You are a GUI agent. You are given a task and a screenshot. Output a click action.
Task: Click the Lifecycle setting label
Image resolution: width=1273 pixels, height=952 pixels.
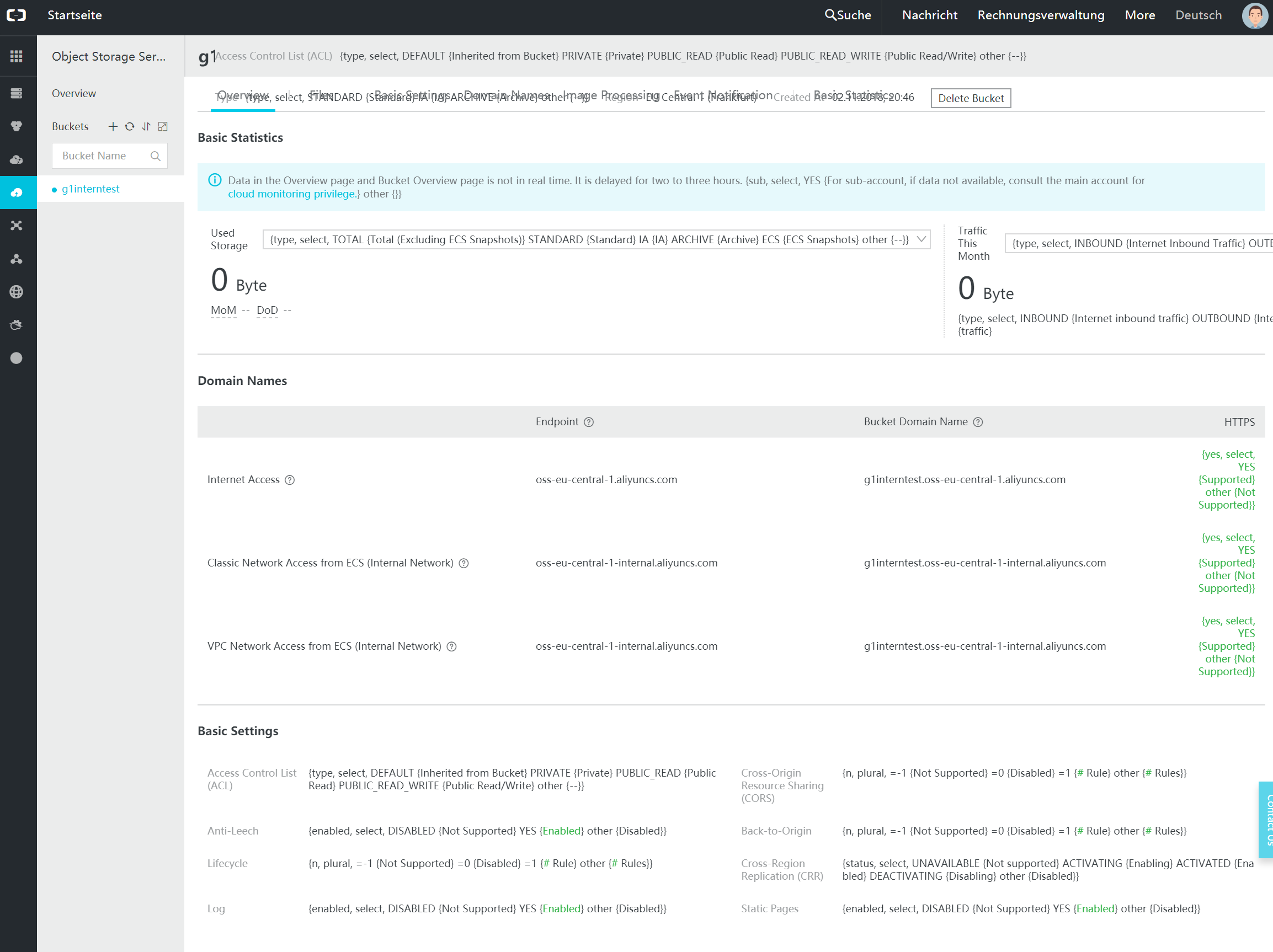pos(227,864)
